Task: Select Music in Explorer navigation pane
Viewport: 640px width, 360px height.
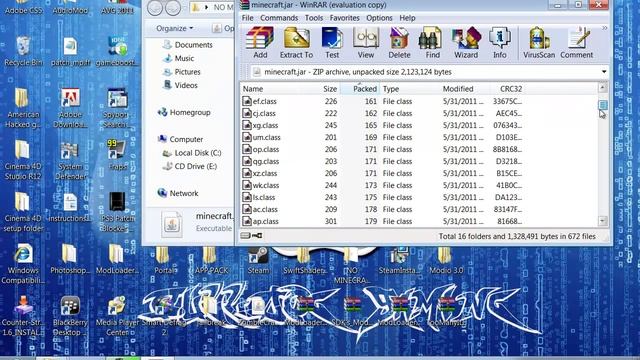Action: coord(179,58)
